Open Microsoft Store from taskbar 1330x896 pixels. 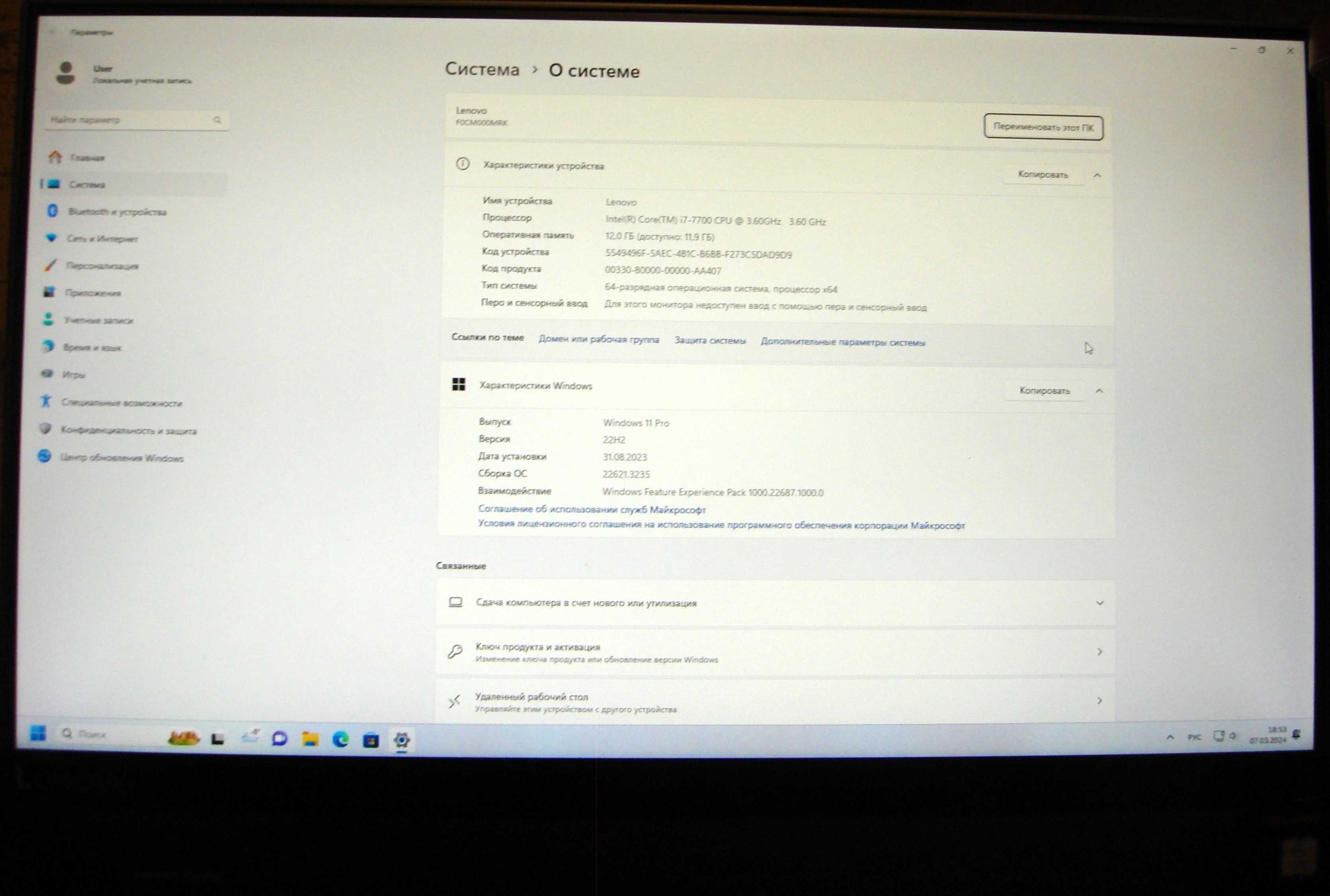point(371,740)
